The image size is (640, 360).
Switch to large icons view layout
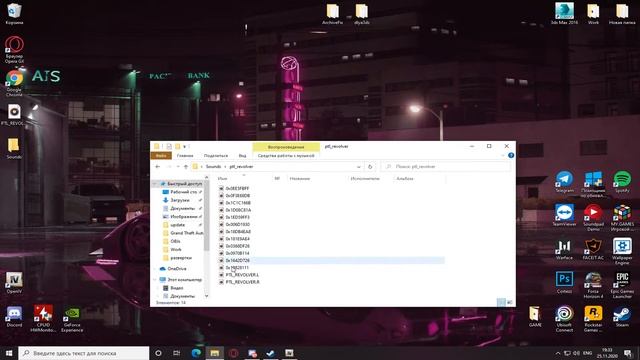509,302
